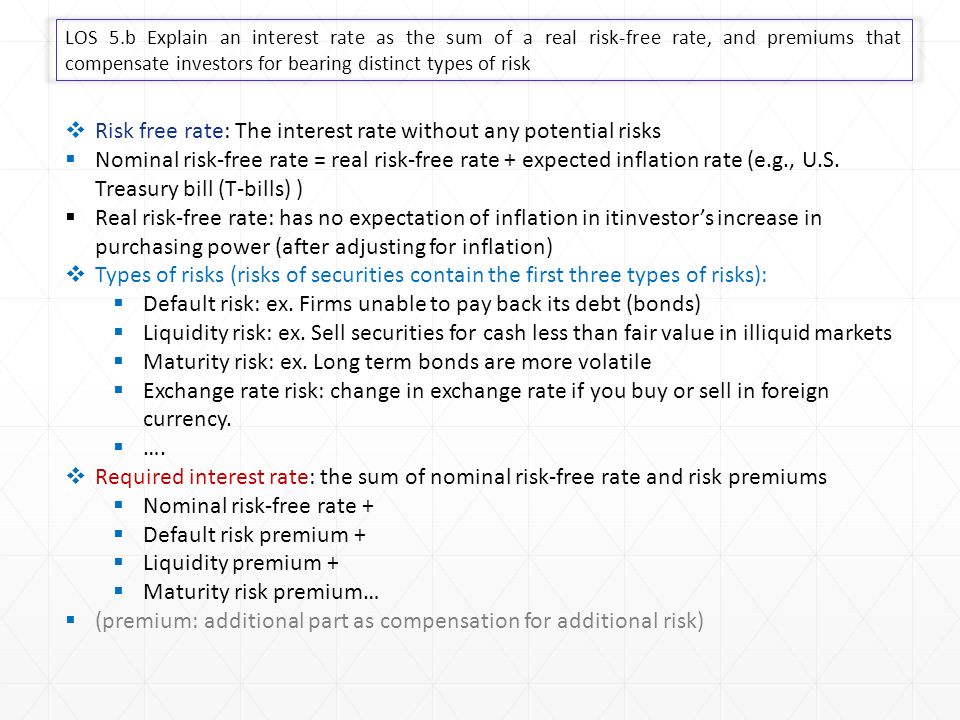Image resolution: width=960 pixels, height=720 pixels.
Task: Click the red 'Required interest rate' text
Action: [201, 476]
